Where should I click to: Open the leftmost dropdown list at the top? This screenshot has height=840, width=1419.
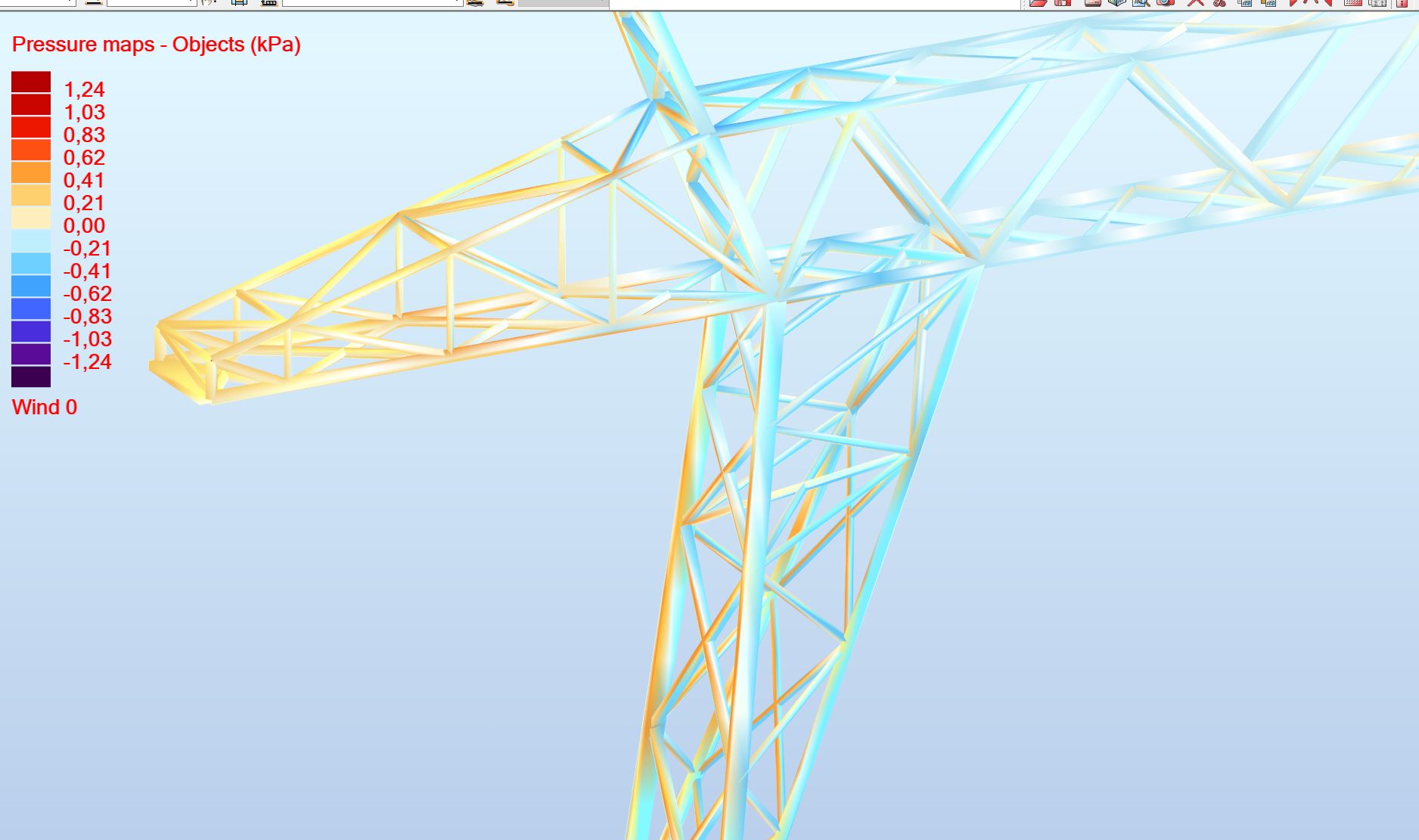tap(38, 3)
